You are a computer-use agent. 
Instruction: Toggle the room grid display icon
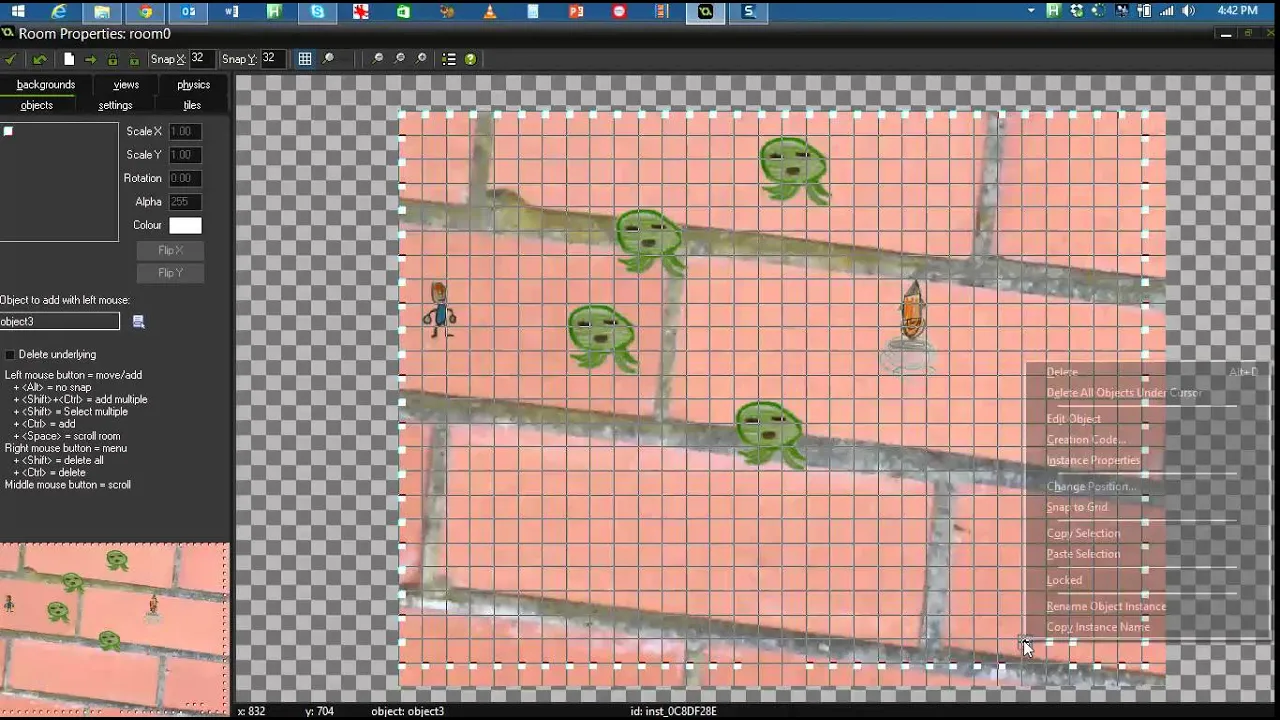tap(305, 59)
